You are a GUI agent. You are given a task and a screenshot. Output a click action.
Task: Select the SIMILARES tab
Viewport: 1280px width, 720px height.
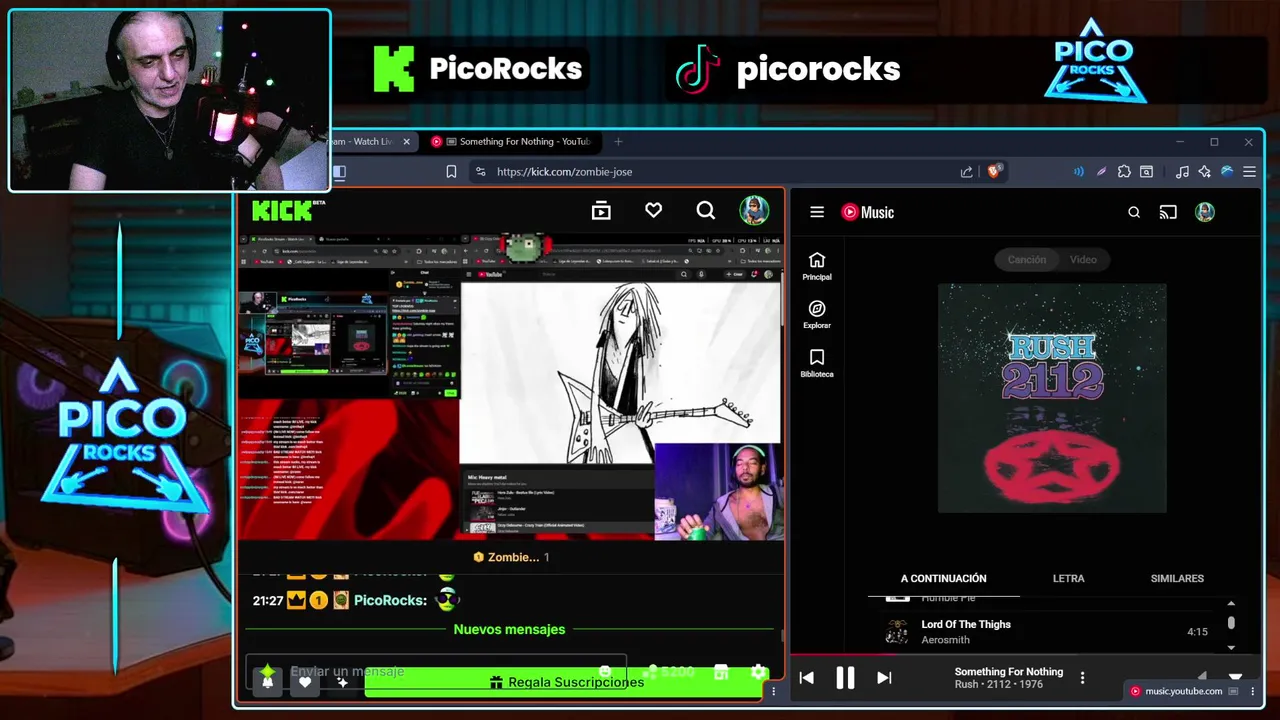pos(1177,579)
